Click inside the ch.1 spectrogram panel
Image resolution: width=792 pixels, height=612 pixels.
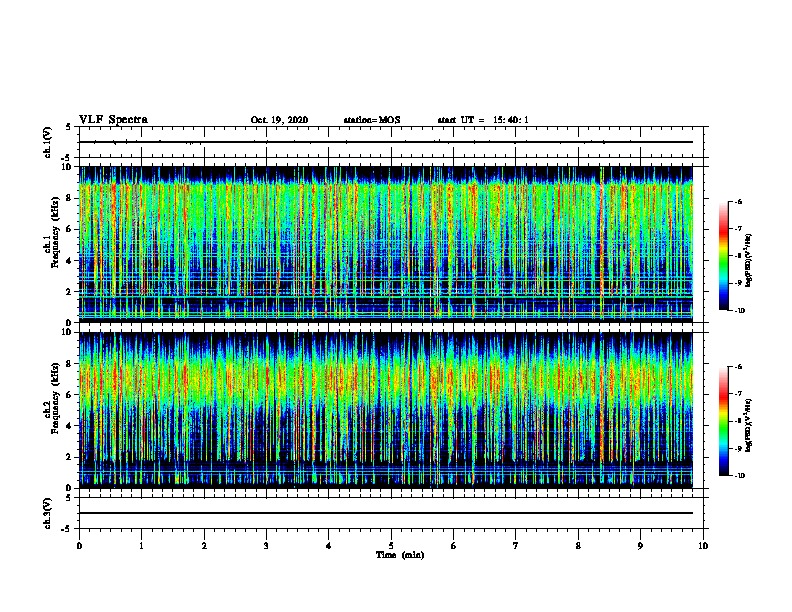coord(386,244)
